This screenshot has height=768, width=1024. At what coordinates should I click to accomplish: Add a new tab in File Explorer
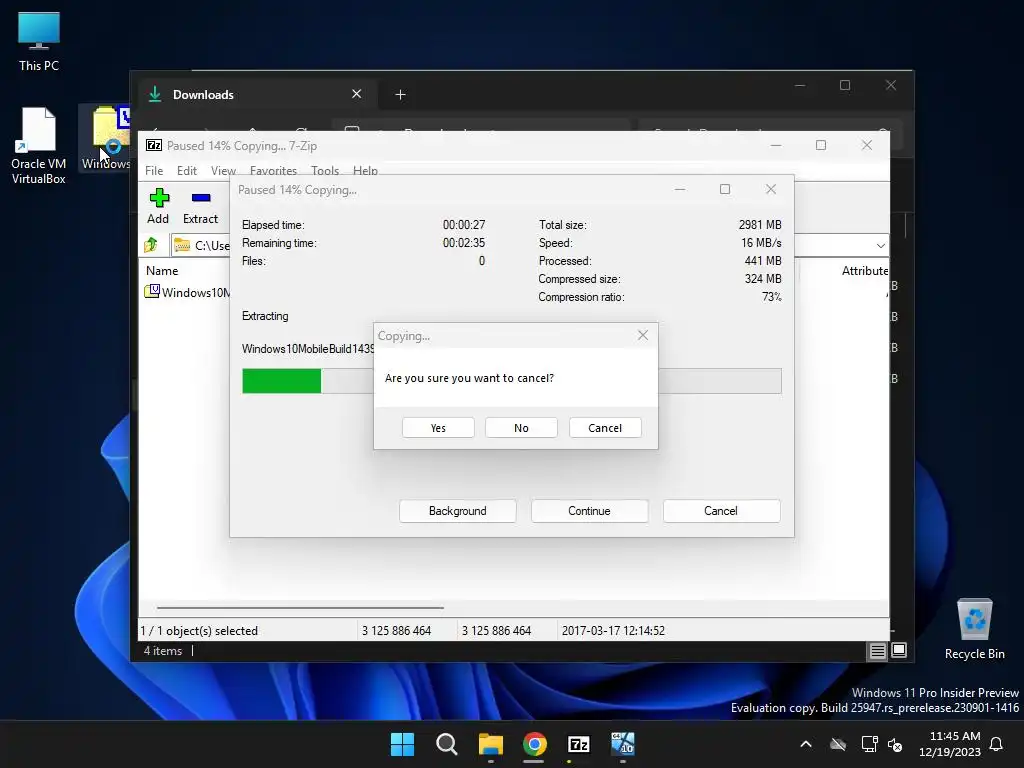click(400, 95)
